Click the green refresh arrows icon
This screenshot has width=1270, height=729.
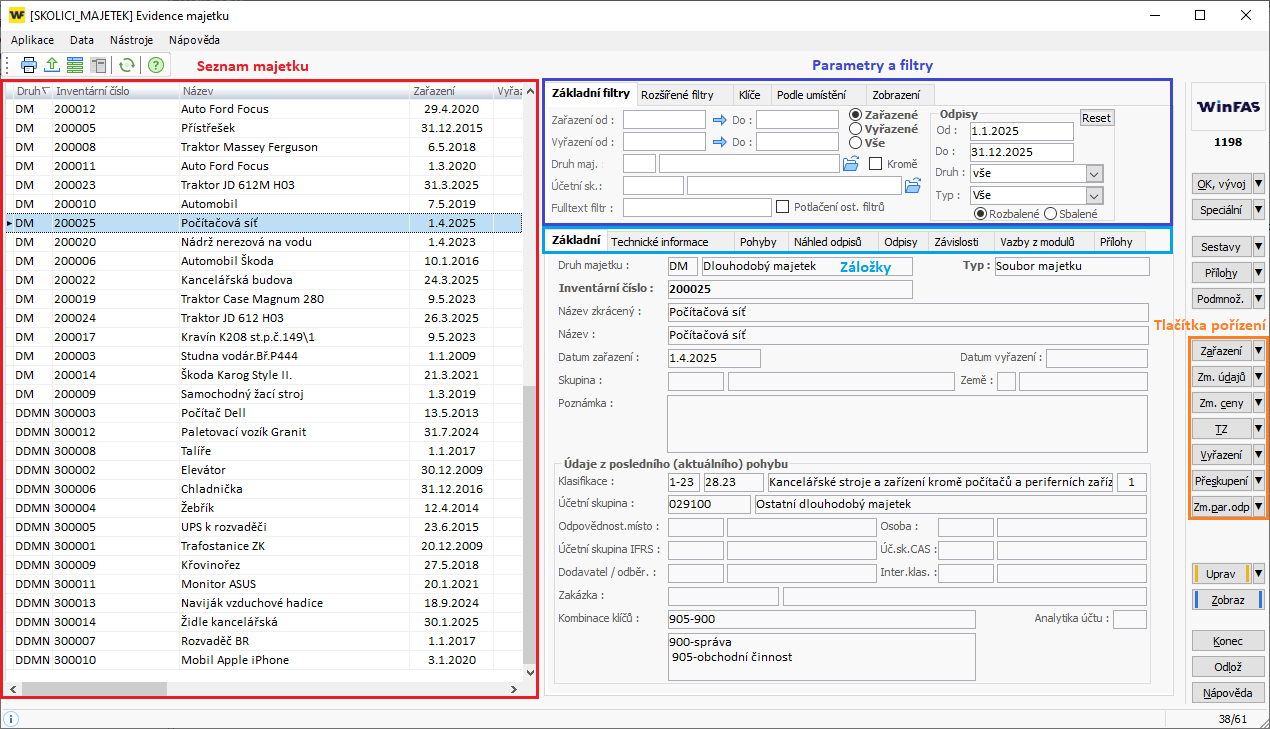(127, 65)
